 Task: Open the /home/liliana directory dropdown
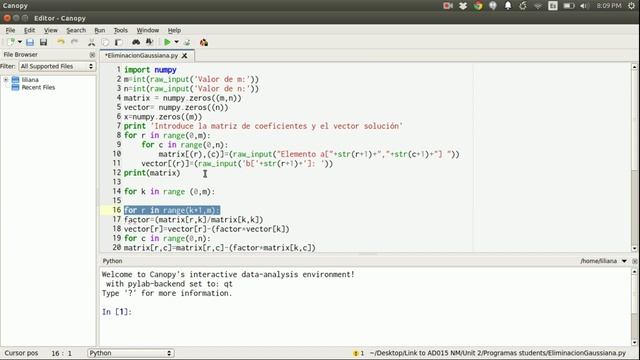coord(624,261)
